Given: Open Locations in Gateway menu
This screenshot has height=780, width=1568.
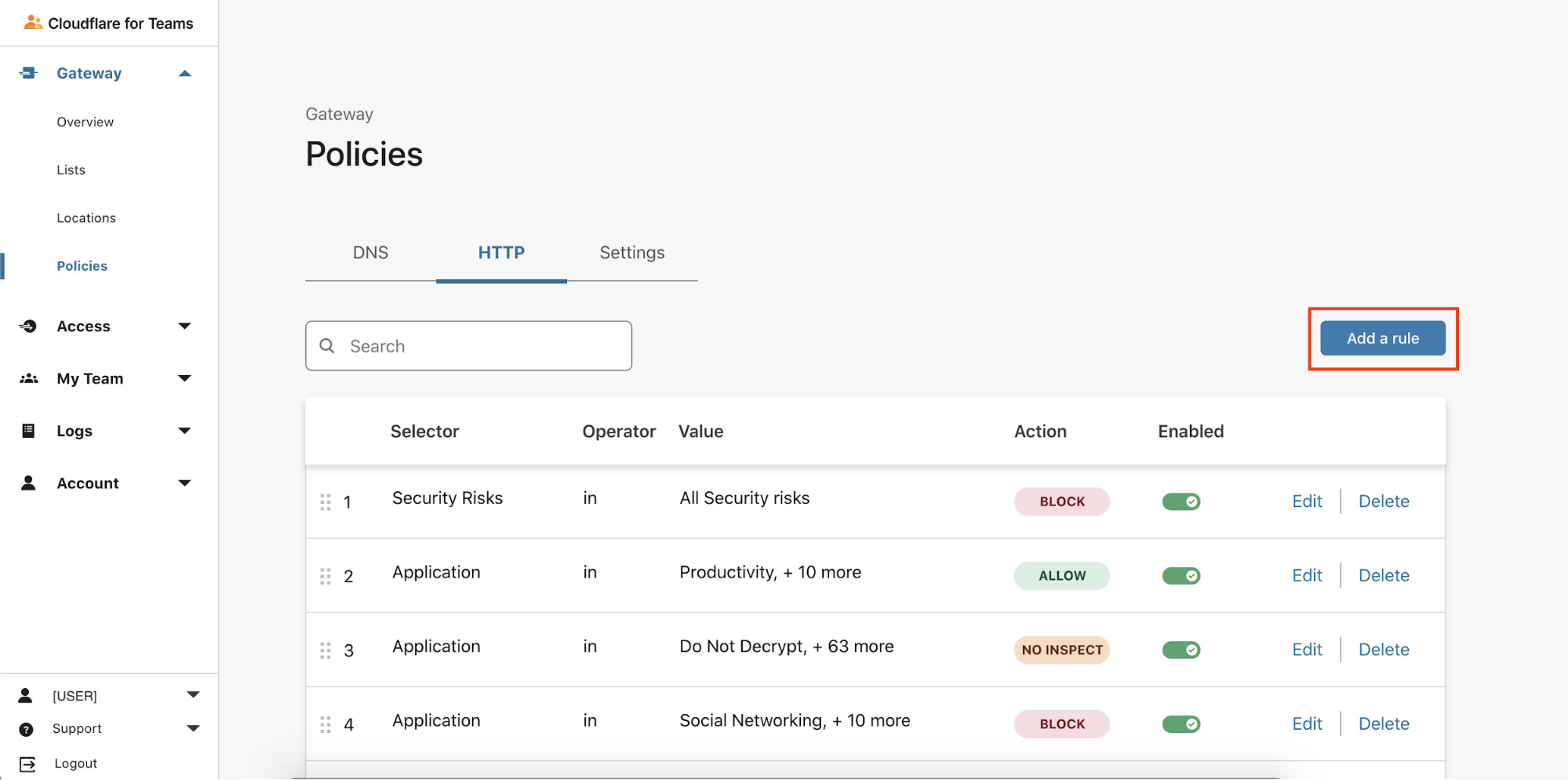Looking at the screenshot, I should pos(86,218).
